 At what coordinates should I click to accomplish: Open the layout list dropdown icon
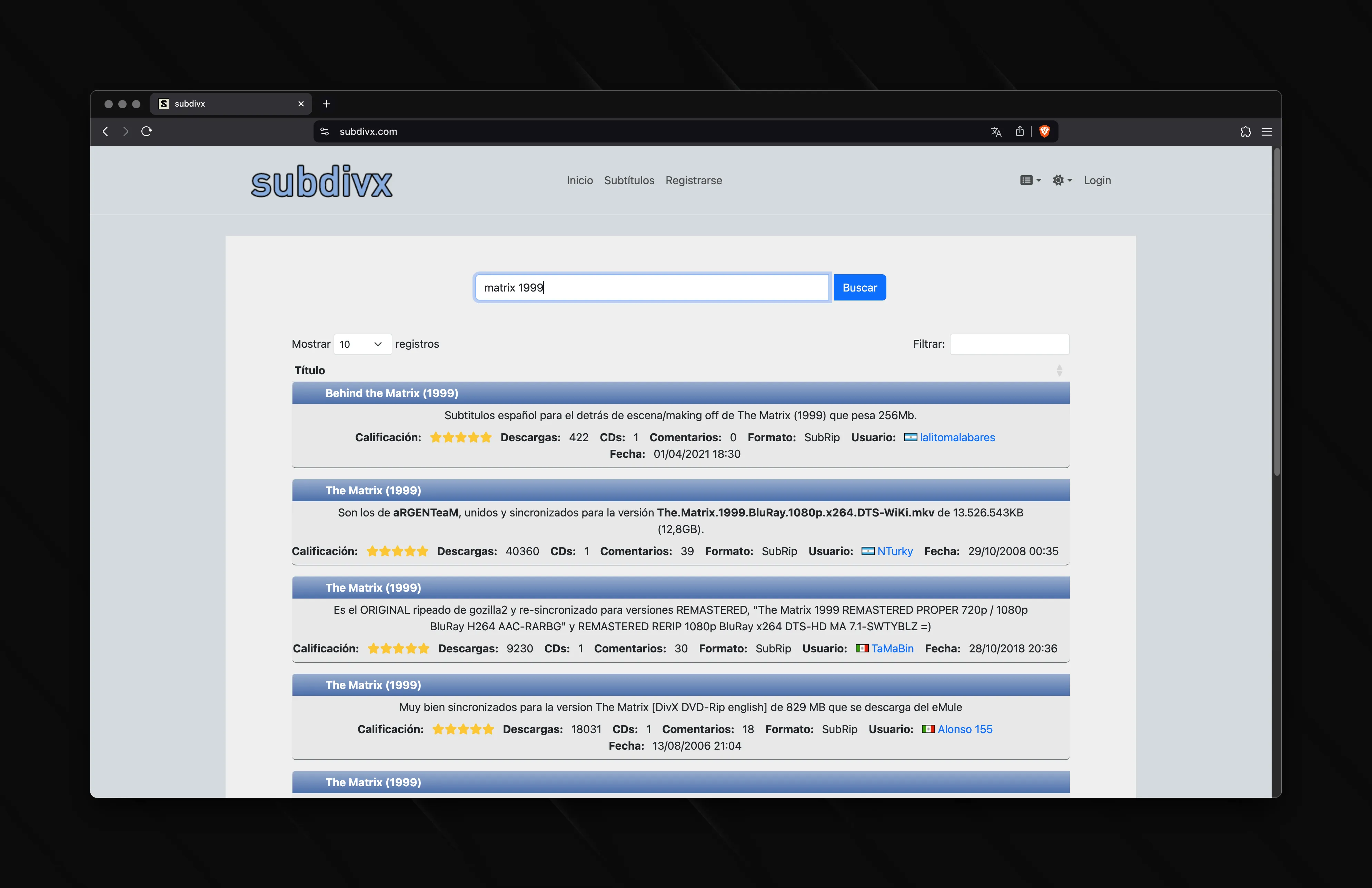1030,180
